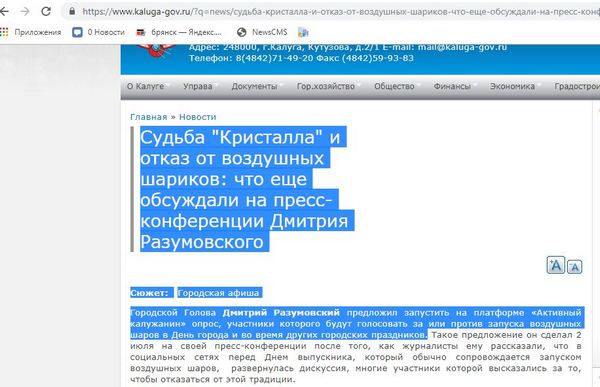Screen dimensions: 600x387
Task: Decrease font size with small A icon
Action: pyautogui.click(x=574, y=267)
